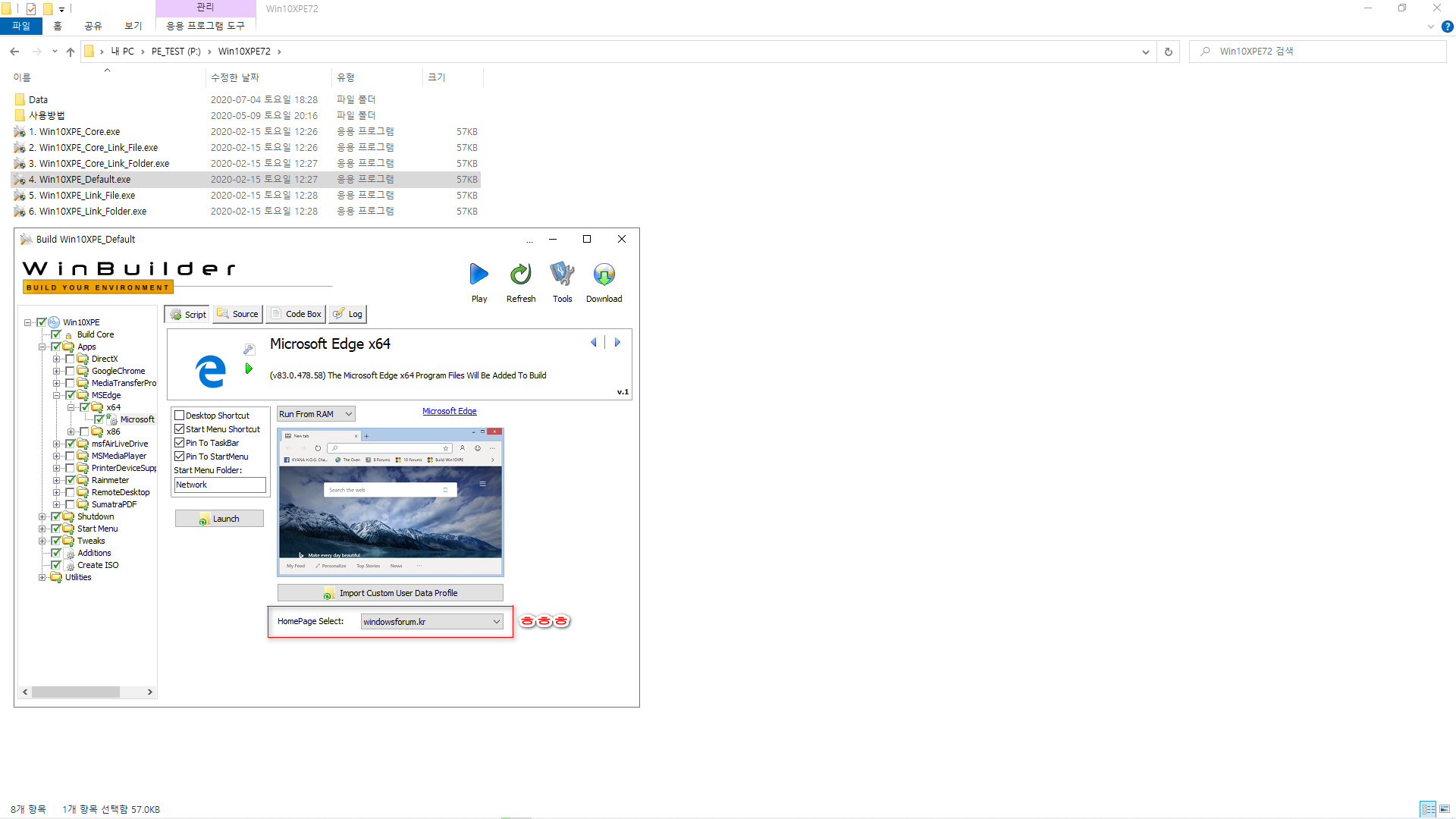Check the SumatraPDF checkbox
This screenshot has height=819, width=1456.
tap(70, 504)
